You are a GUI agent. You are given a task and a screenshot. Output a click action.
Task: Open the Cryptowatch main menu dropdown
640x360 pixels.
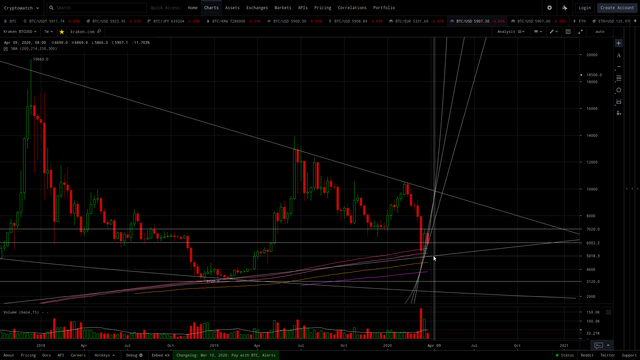tap(21, 8)
